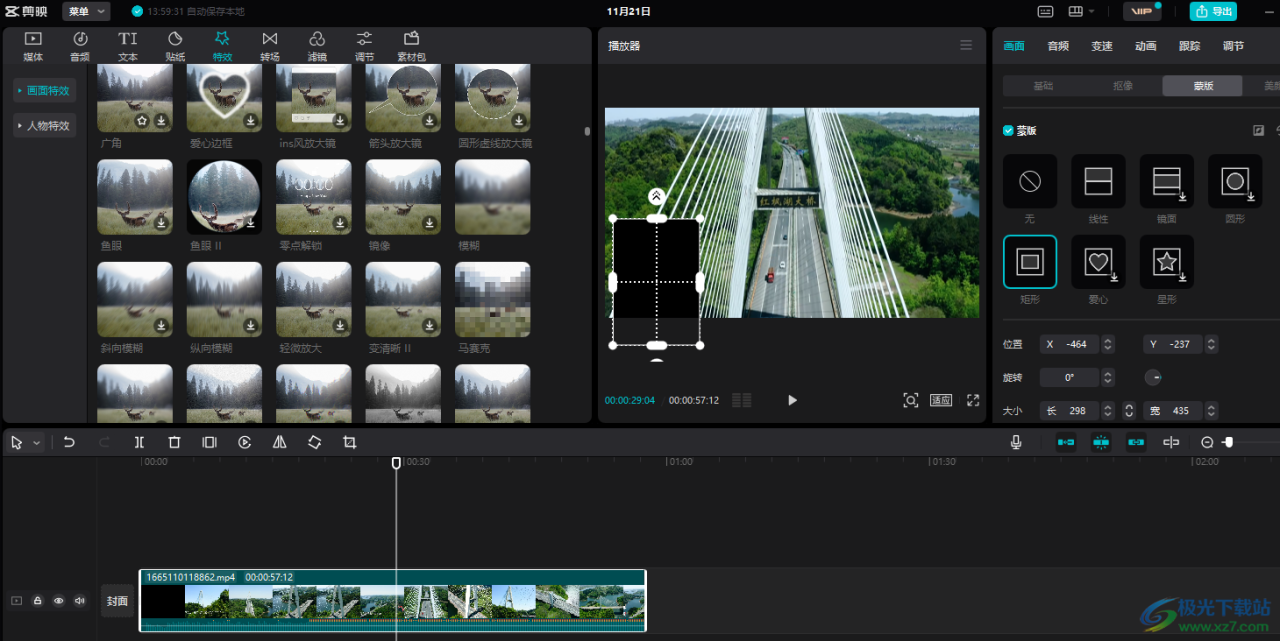Image resolution: width=1280 pixels, height=641 pixels.
Task: Enter fullscreen preview in the player
Action: (x=973, y=400)
